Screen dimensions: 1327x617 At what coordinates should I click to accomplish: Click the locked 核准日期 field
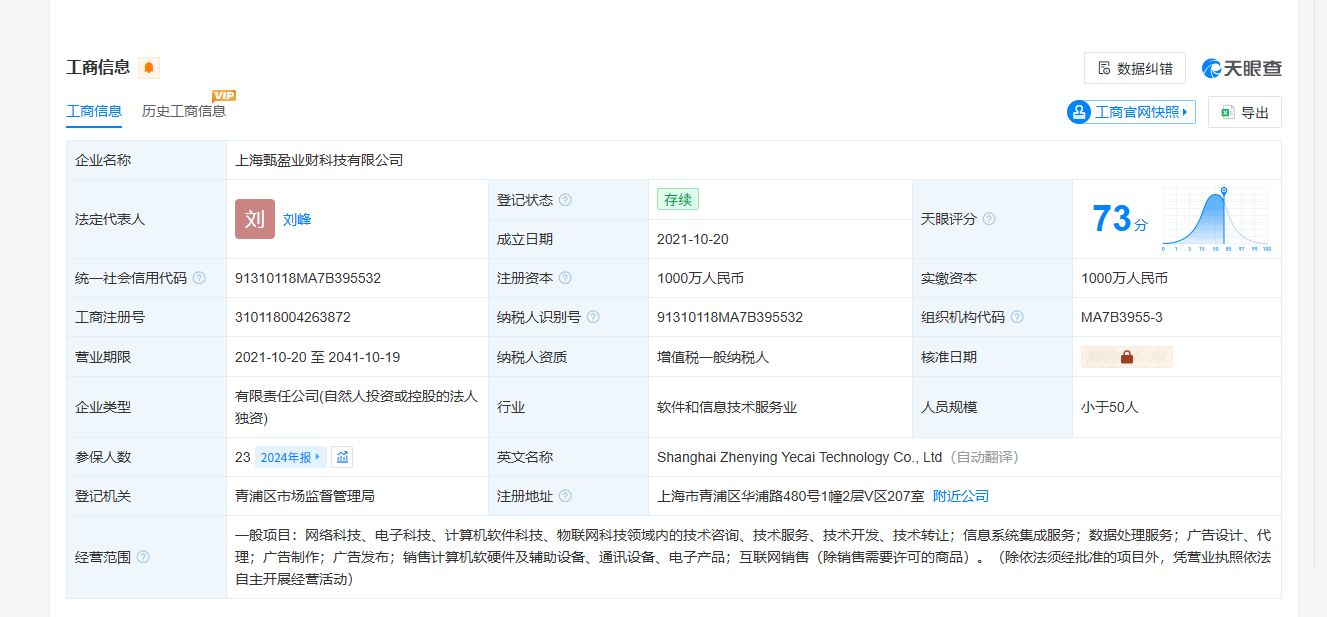point(1126,357)
